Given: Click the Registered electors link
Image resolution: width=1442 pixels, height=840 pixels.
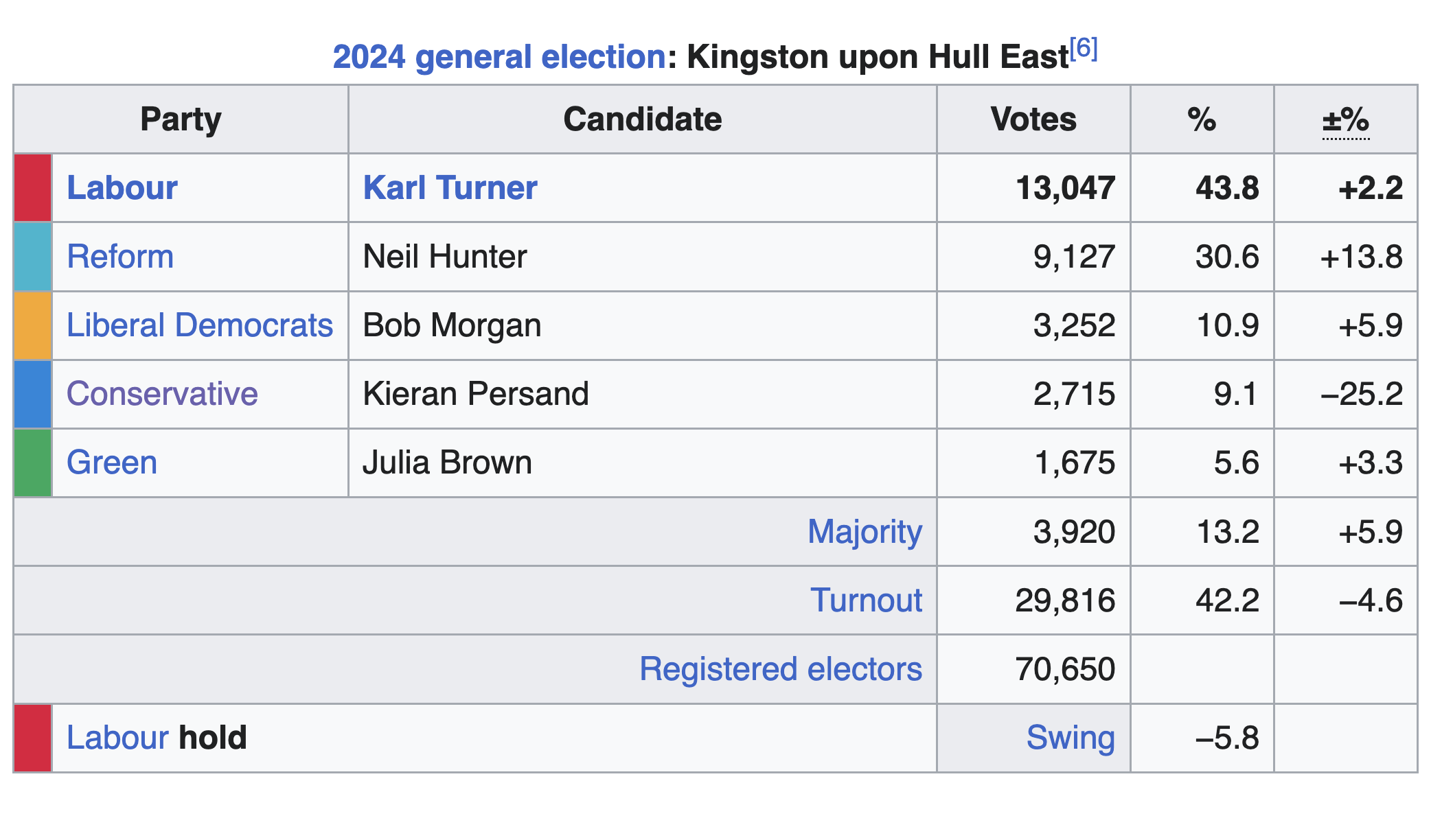Looking at the screenshot, I should click(x=781, y=669).
